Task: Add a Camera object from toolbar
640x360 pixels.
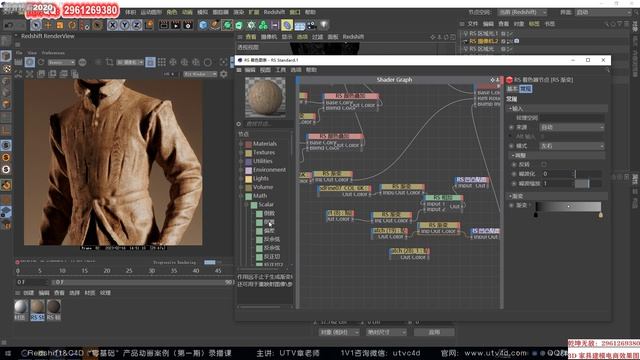Action: click(311, 25)
